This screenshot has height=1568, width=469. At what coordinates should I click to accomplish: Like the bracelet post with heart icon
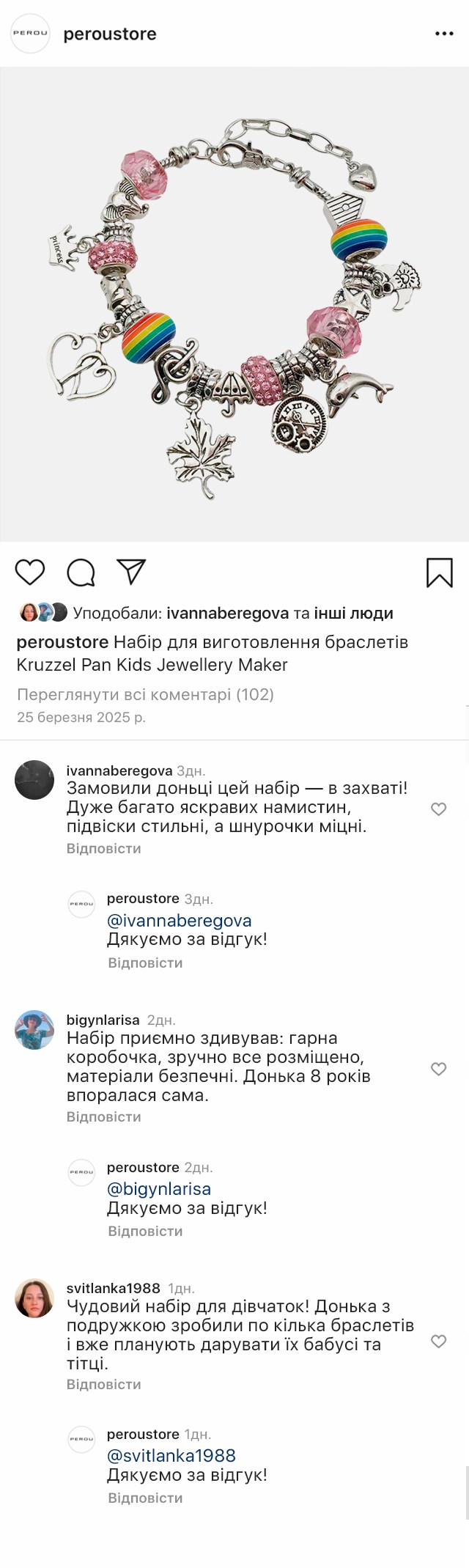pyautogui.click(x=30, y=572)
